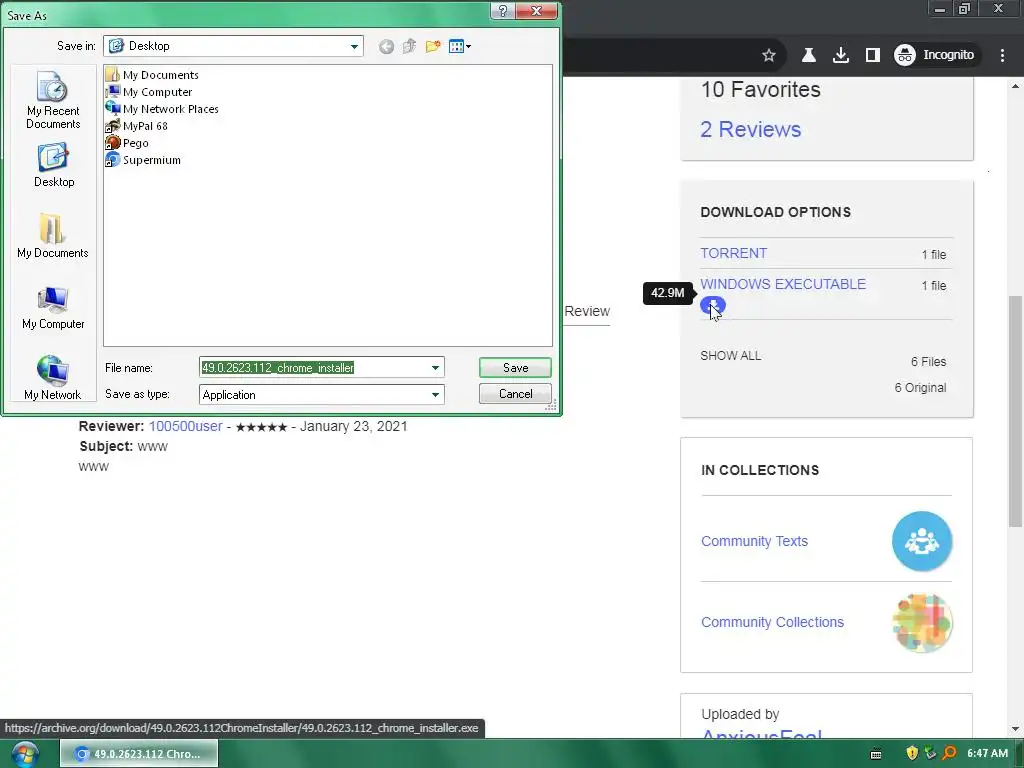This screenshot has height=768, width=1024.
Task: Click the Save button
Action: 515,368
